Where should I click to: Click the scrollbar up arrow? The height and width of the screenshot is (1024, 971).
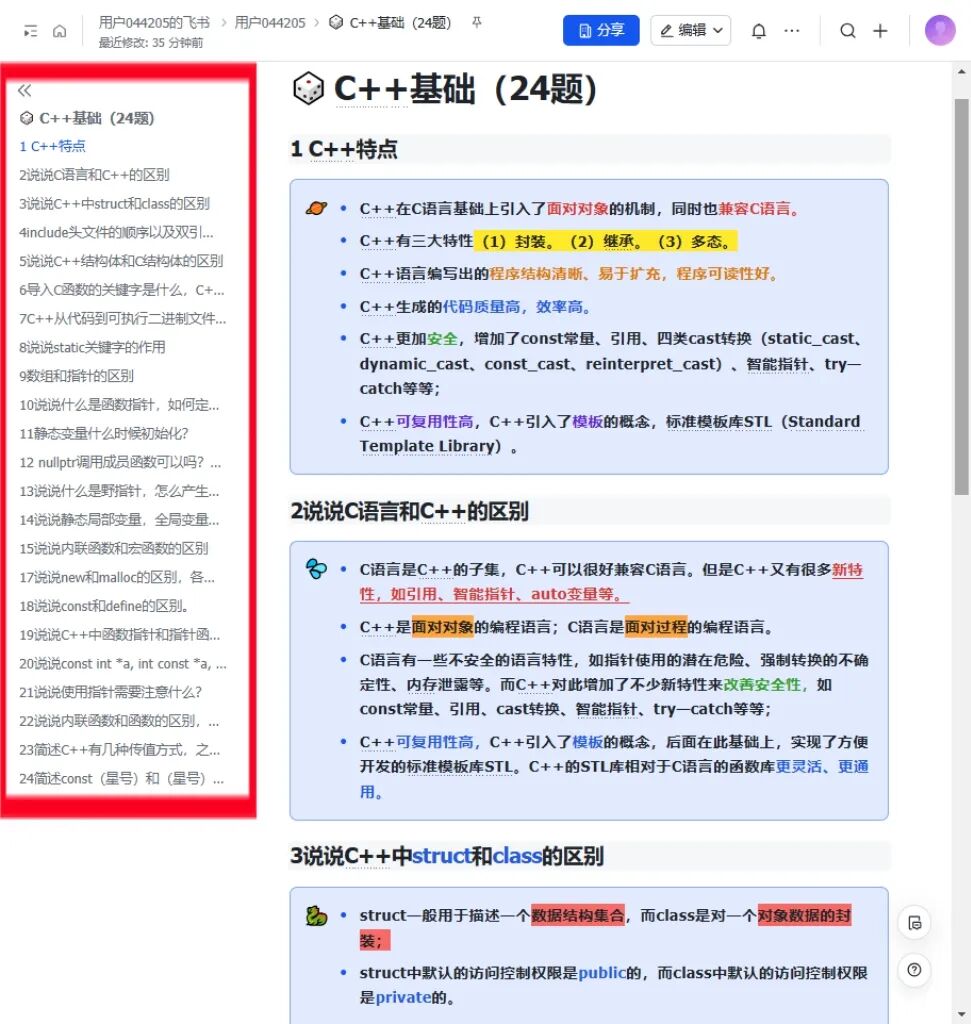(961, 72)
